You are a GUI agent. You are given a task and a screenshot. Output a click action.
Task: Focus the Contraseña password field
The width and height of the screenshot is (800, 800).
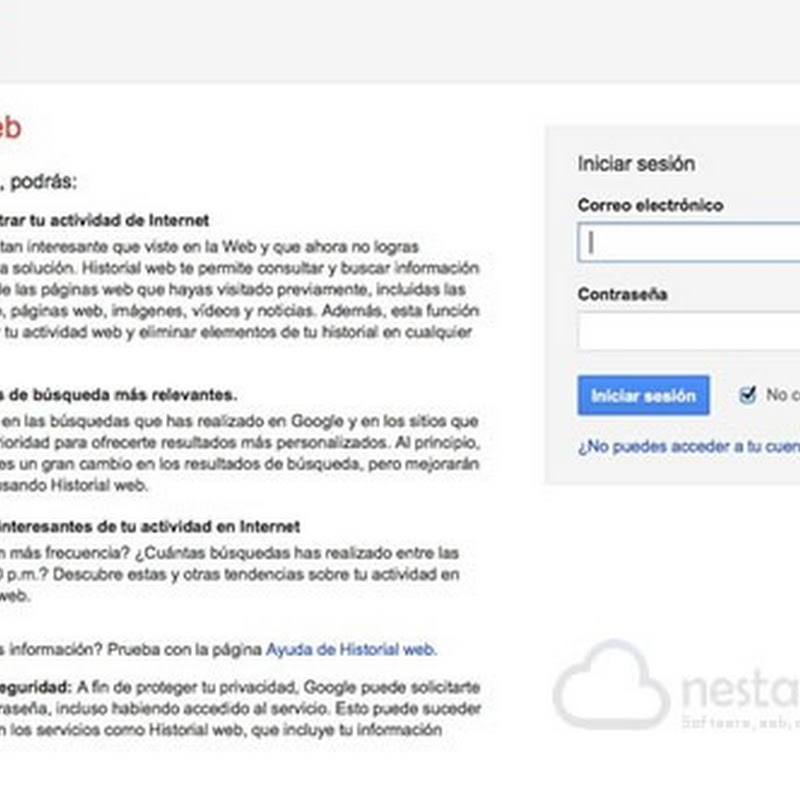(689, 331)
